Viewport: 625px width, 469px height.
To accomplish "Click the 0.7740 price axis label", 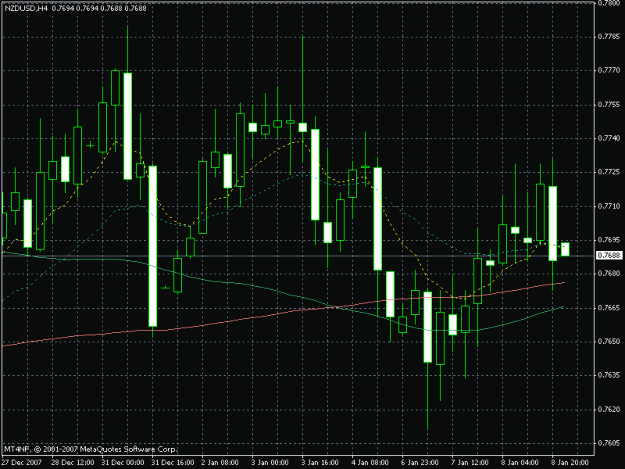I will 609,138.
